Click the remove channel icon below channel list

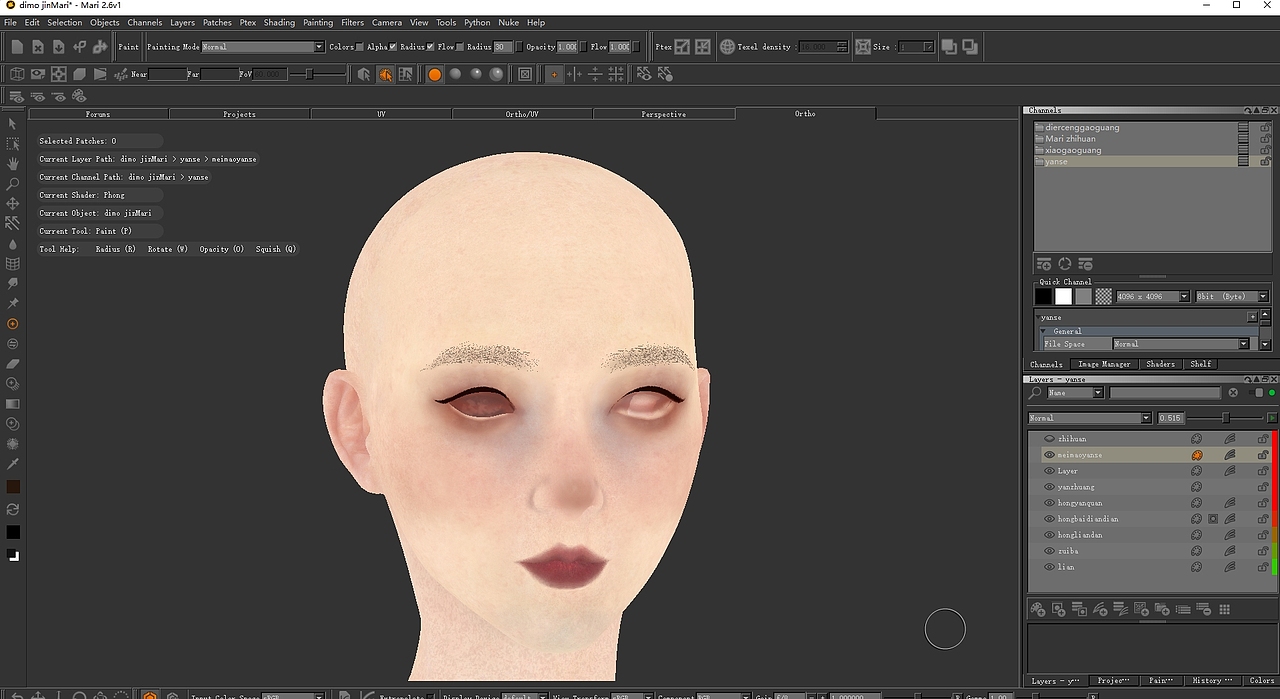pyautogui.click(x=1085, y=264)
